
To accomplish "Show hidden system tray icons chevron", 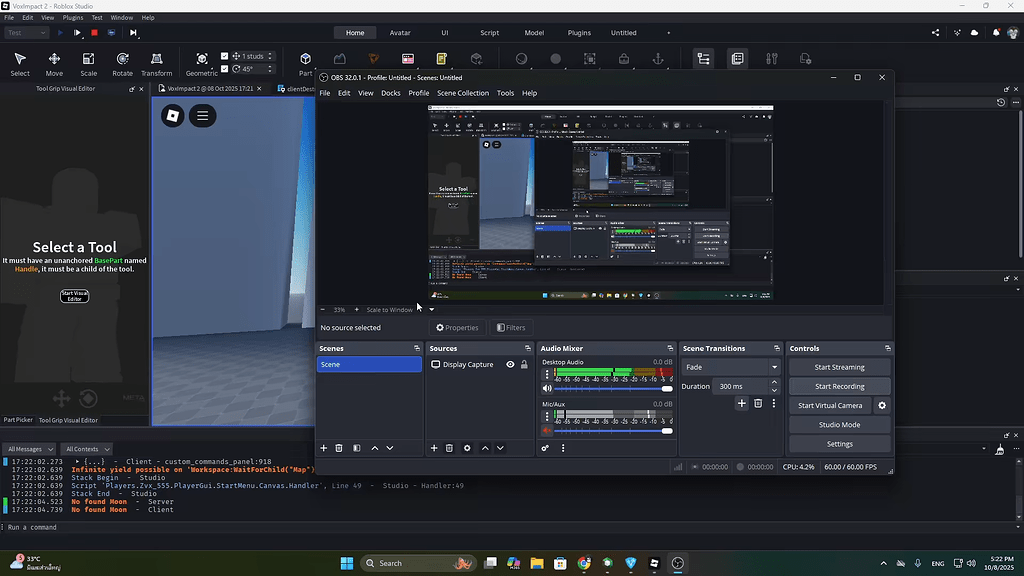I will (x=884, y=563).
